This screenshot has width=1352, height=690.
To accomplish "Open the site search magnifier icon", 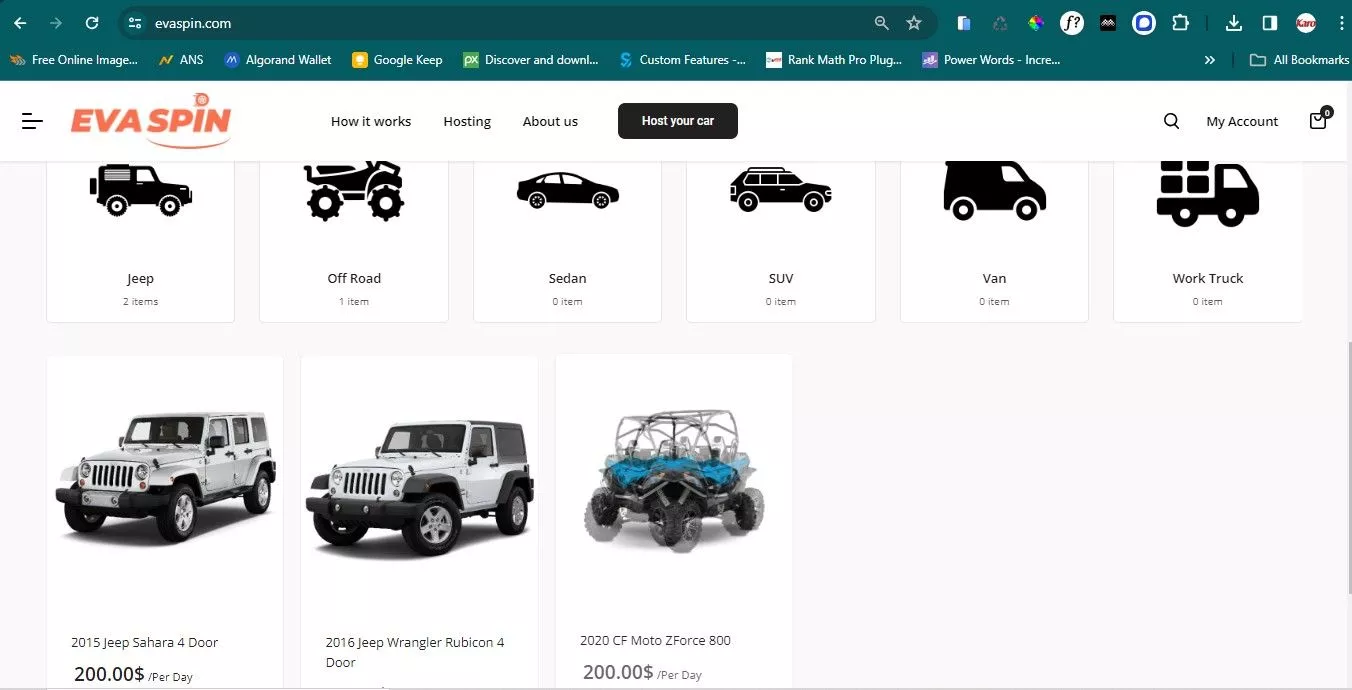I will pos(1171,121).
